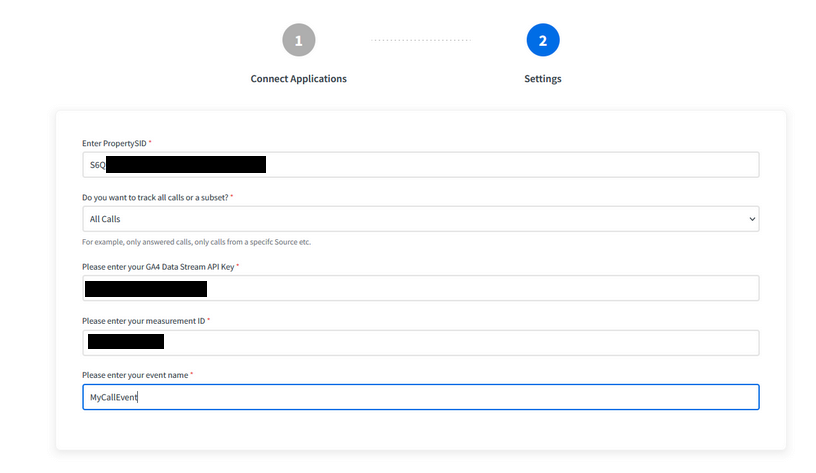Viewport: 816px width, 473px height.
Task: Go to step 1 Connect Applications circle
Action: (x=299, y=40)
